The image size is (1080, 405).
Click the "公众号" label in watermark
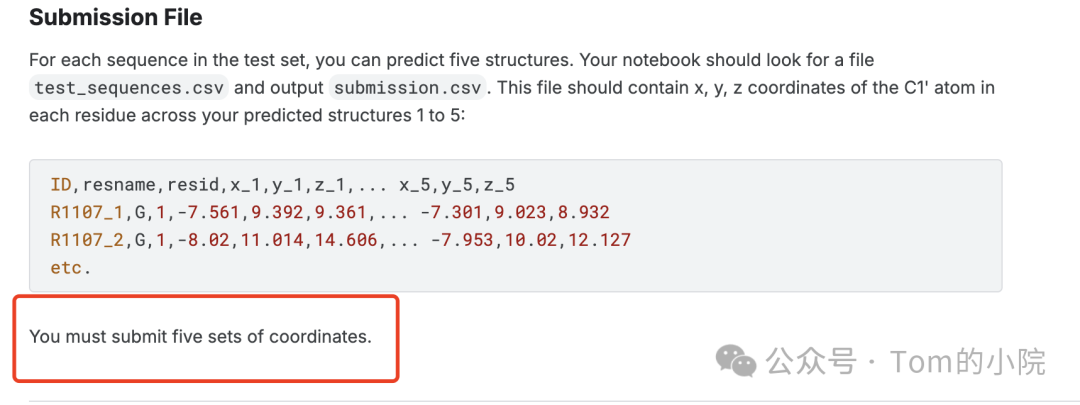pos(813,360)
